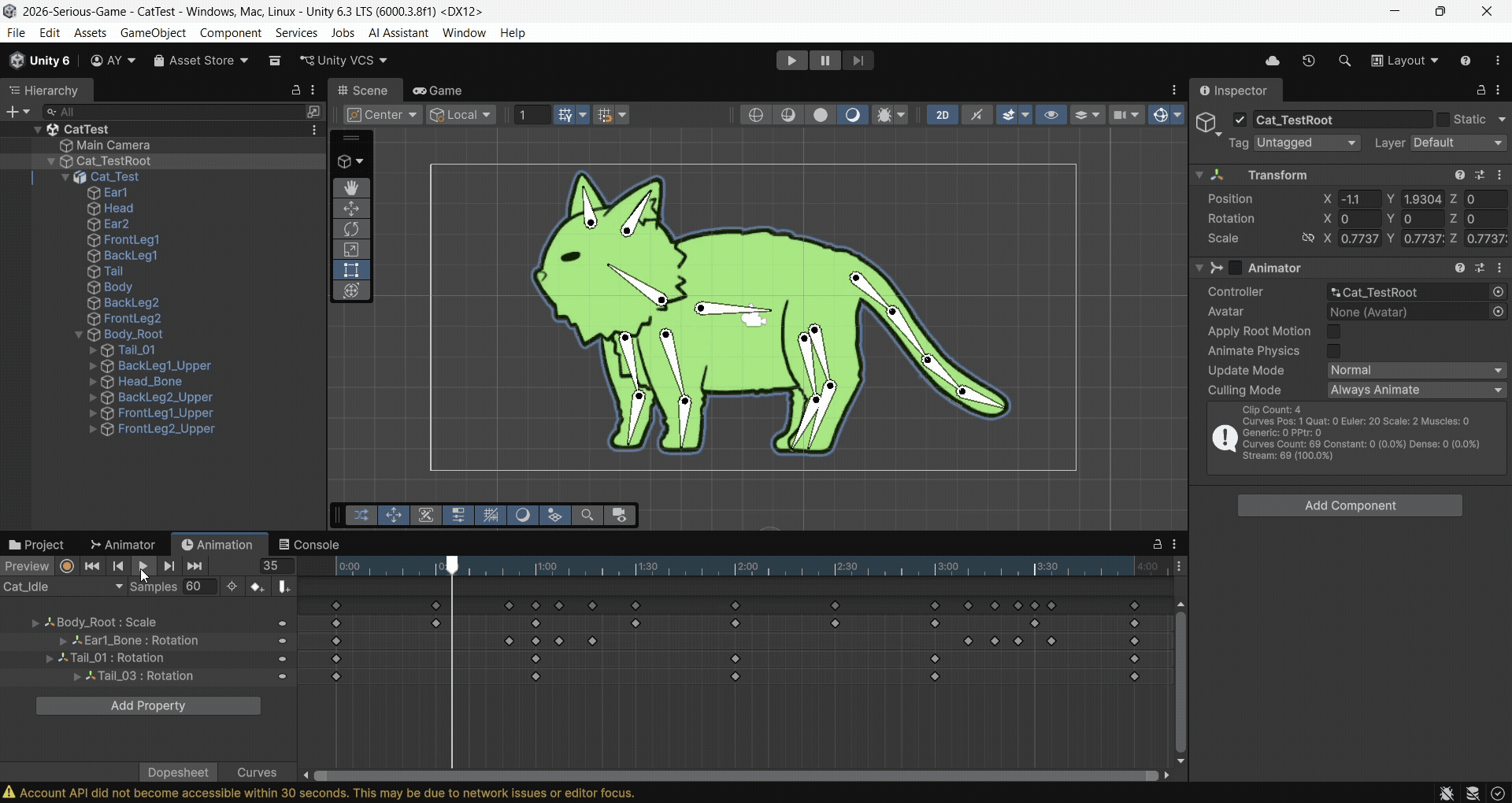Go to the first keyframe in clip
This screenshot has width=1512, height=803.
pyautogui.click(x=92, y=566)
